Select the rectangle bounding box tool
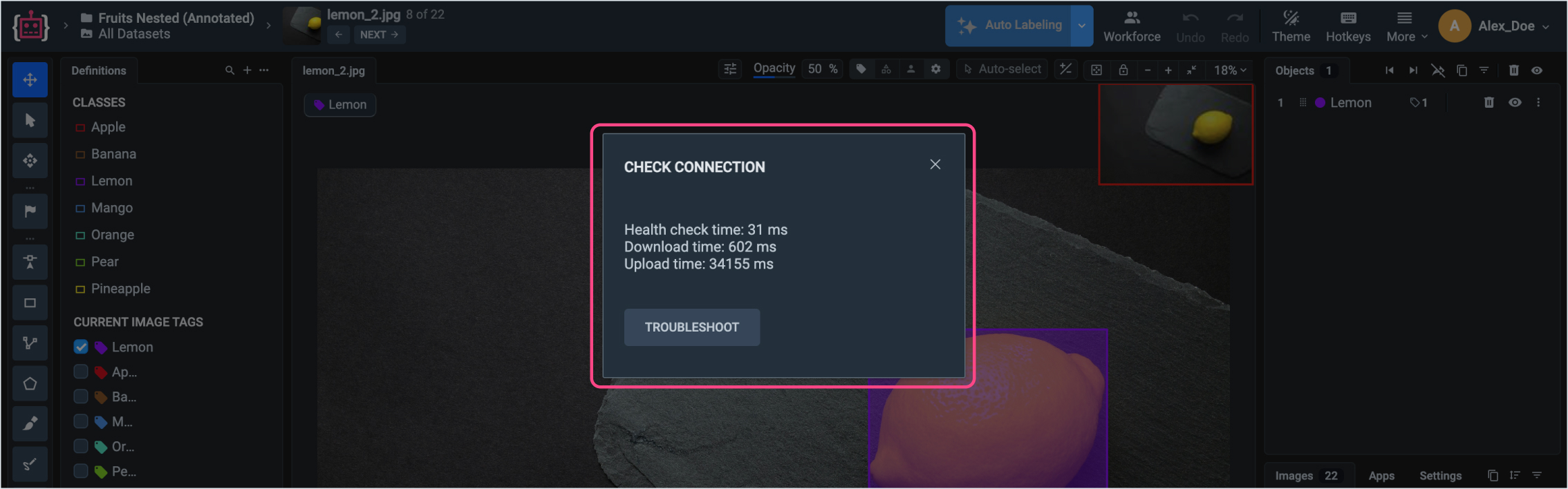Screen dimensions: 1568x489 coord(30,303)
